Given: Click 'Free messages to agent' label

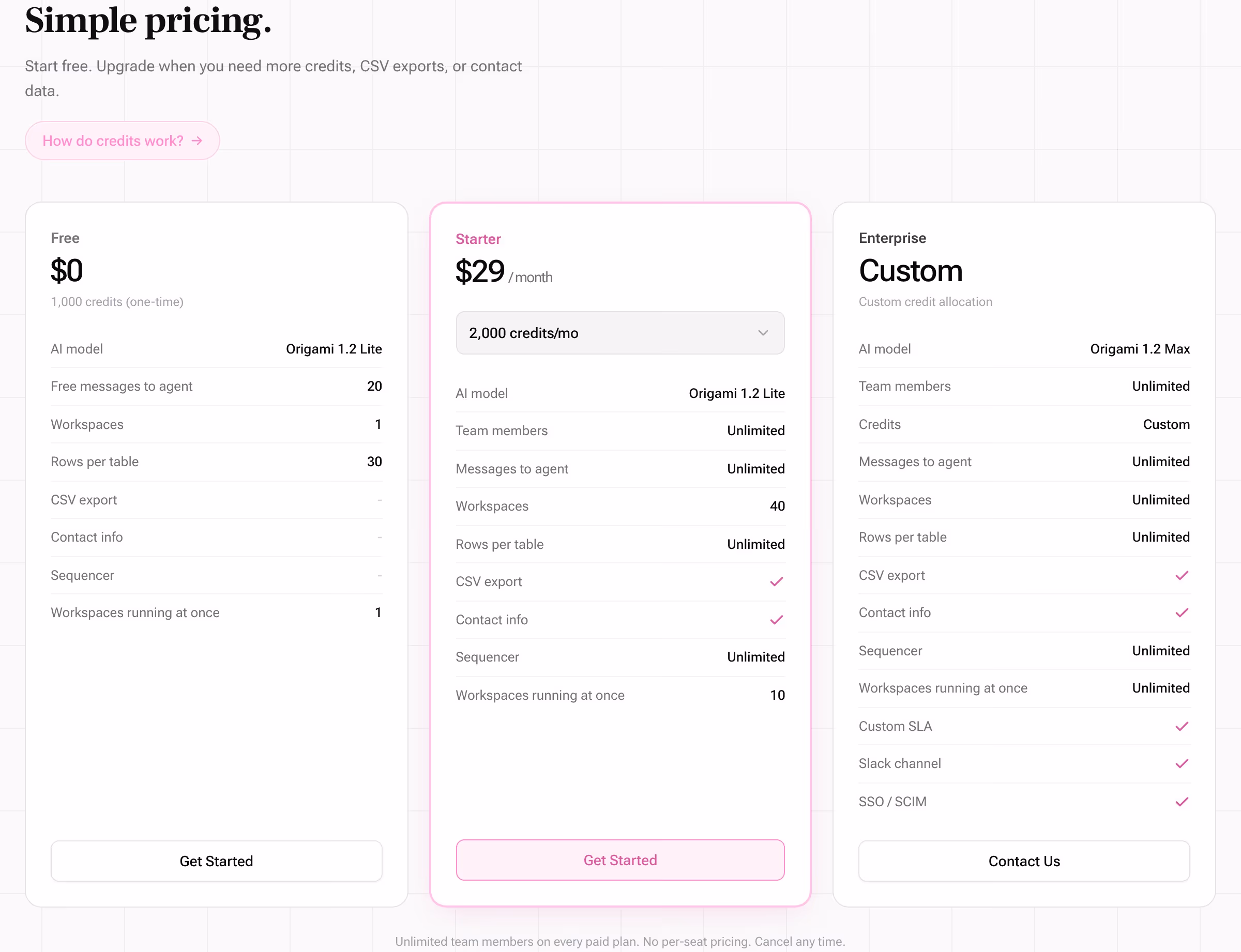Looking at the screenshot, I should 122,386.
